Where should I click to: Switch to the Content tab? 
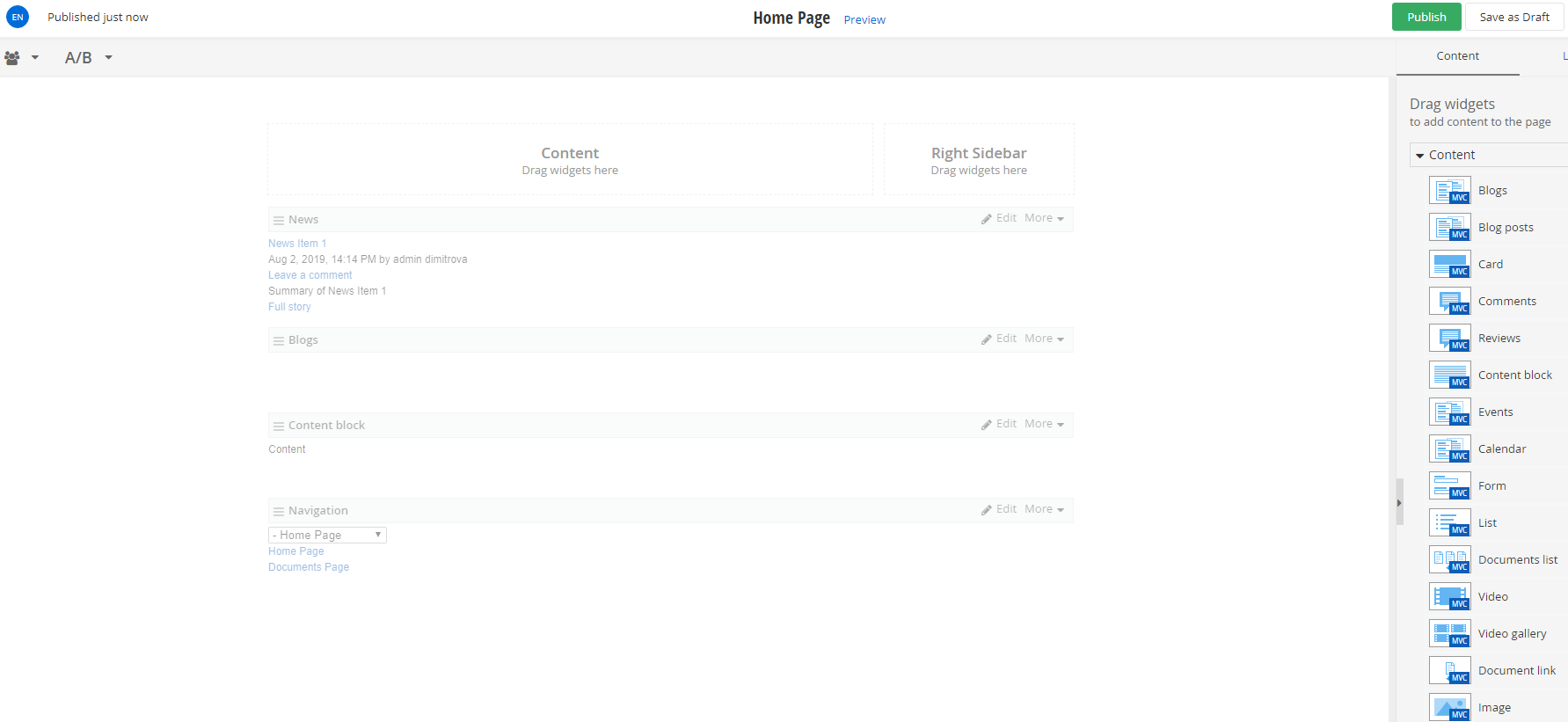click(x=1458, y=56)
